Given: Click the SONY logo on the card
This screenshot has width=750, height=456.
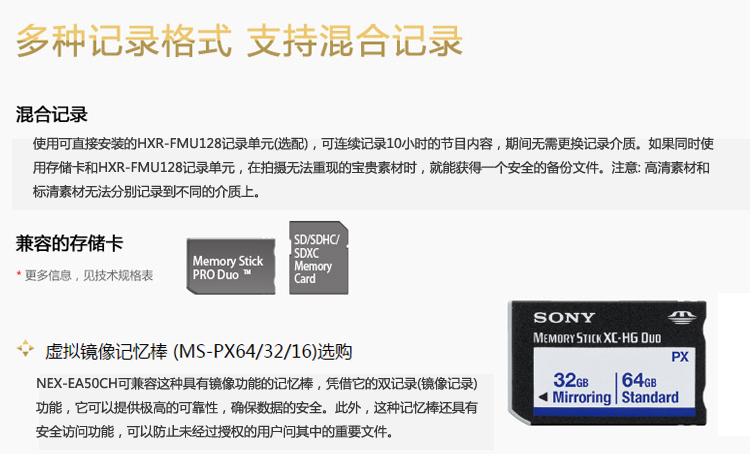Looking at the screenshot, I should tap(564, 318).
